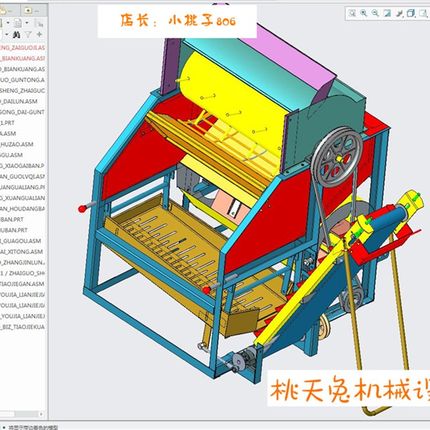The height and width of the screenshot is (430, 430).
Task: Select tree item containing 1 / ZHAIGUO_SH
Action: point(22,273)
